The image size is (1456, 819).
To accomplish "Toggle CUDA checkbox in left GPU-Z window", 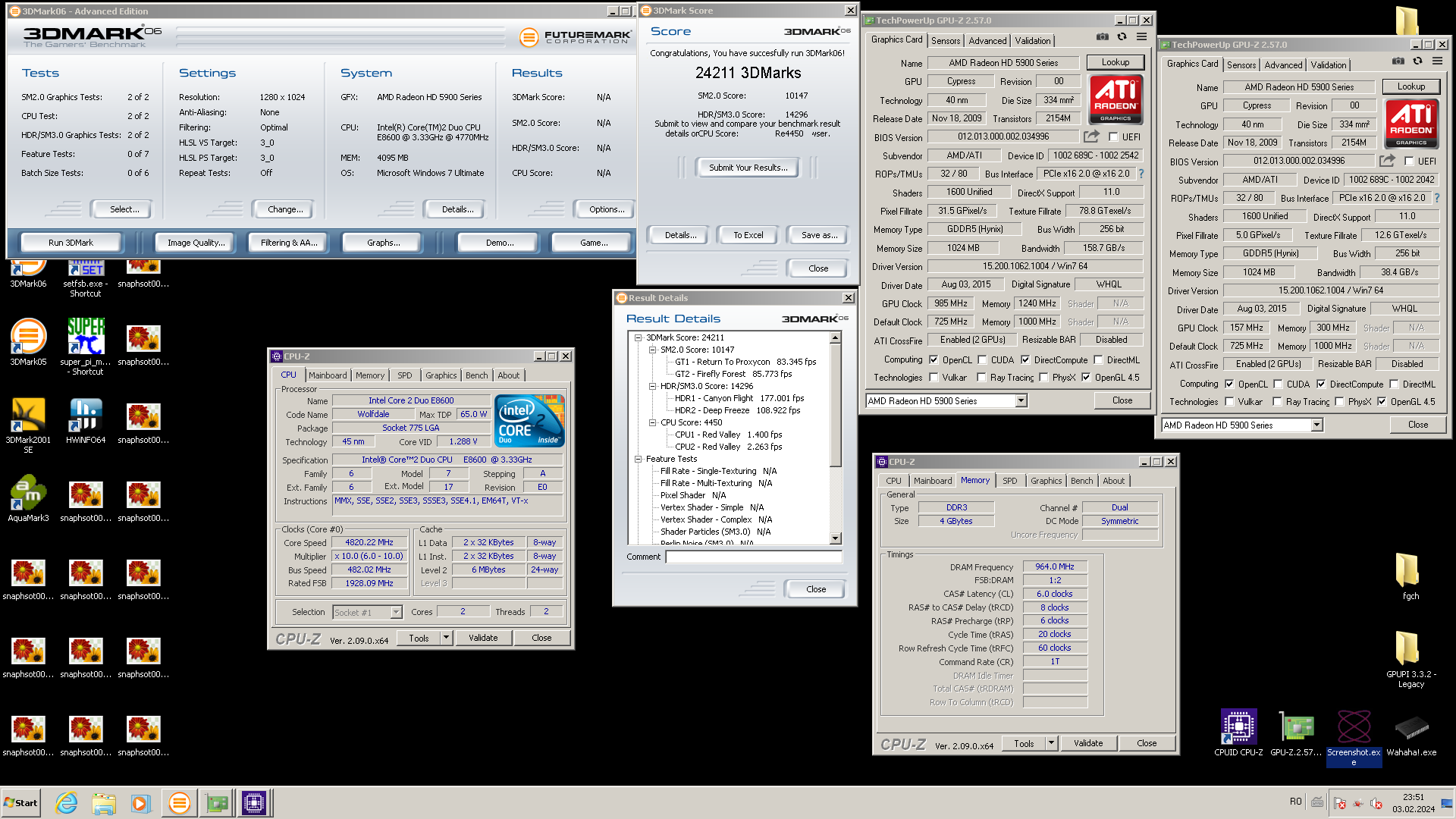I will (x=982, y=360).
